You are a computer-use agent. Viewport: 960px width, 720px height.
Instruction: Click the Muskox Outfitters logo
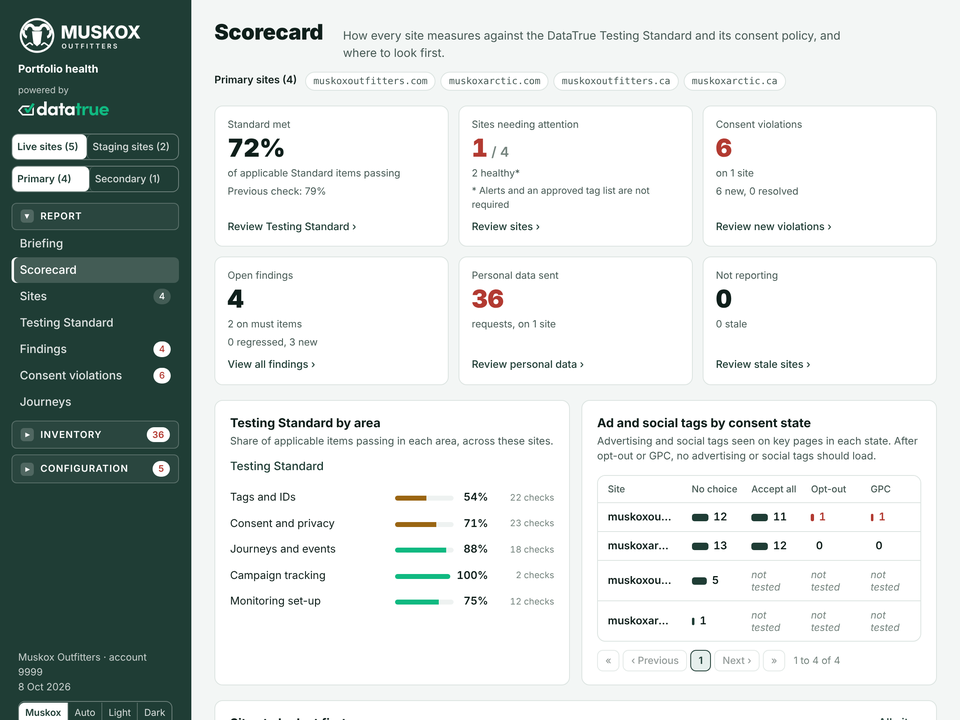coord(80,35)
